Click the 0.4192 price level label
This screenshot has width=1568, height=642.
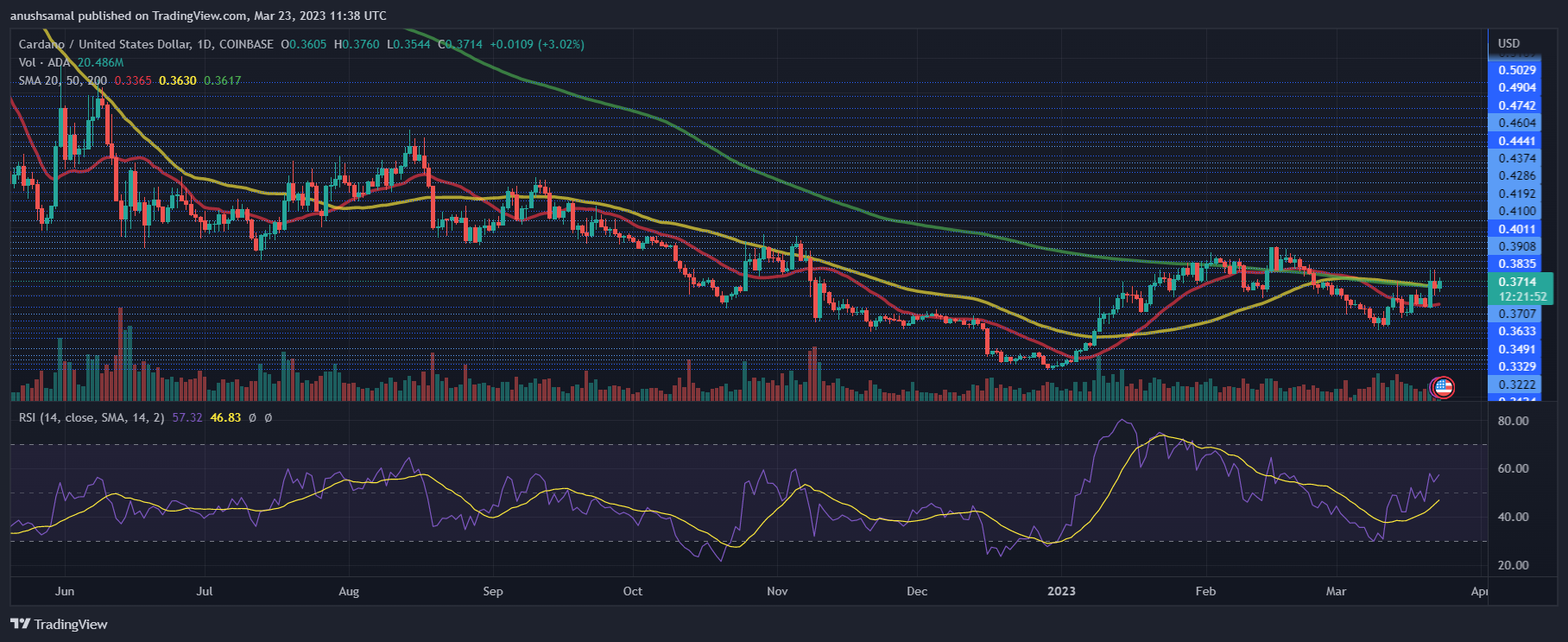tap(1517, 194)
